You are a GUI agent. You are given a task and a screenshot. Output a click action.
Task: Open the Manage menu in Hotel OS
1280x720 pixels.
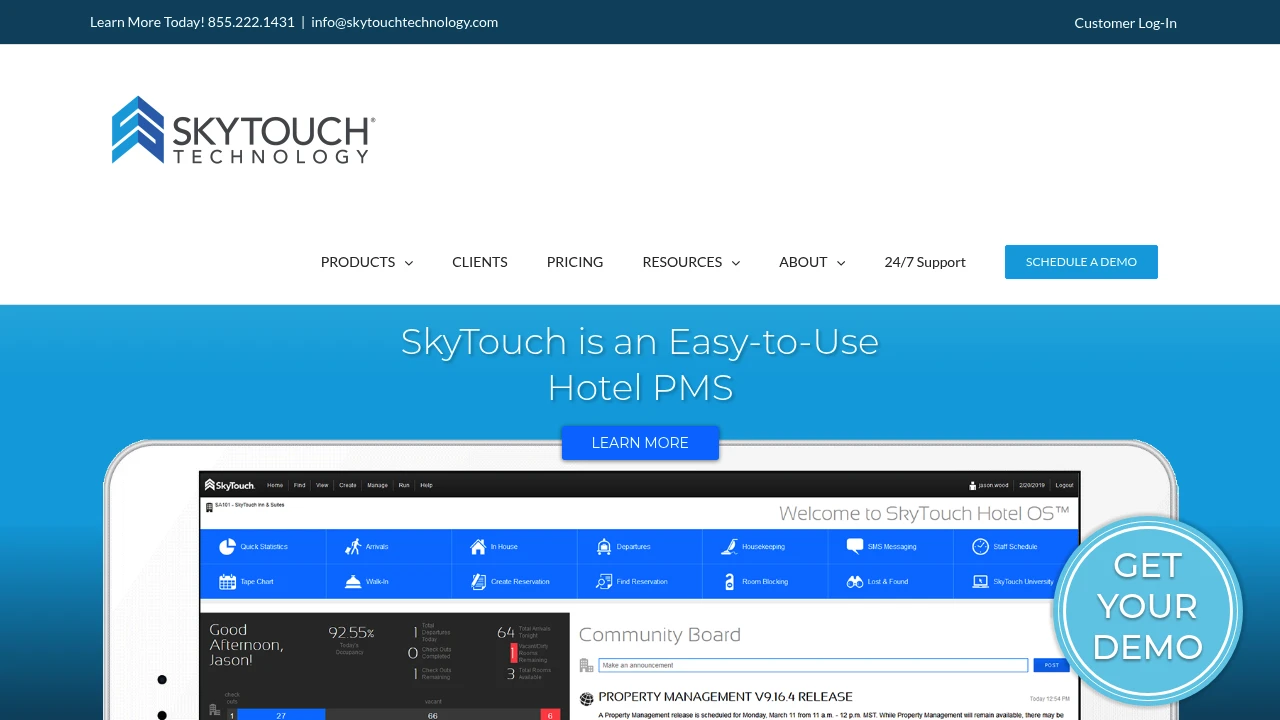click(x=377, y=485)
